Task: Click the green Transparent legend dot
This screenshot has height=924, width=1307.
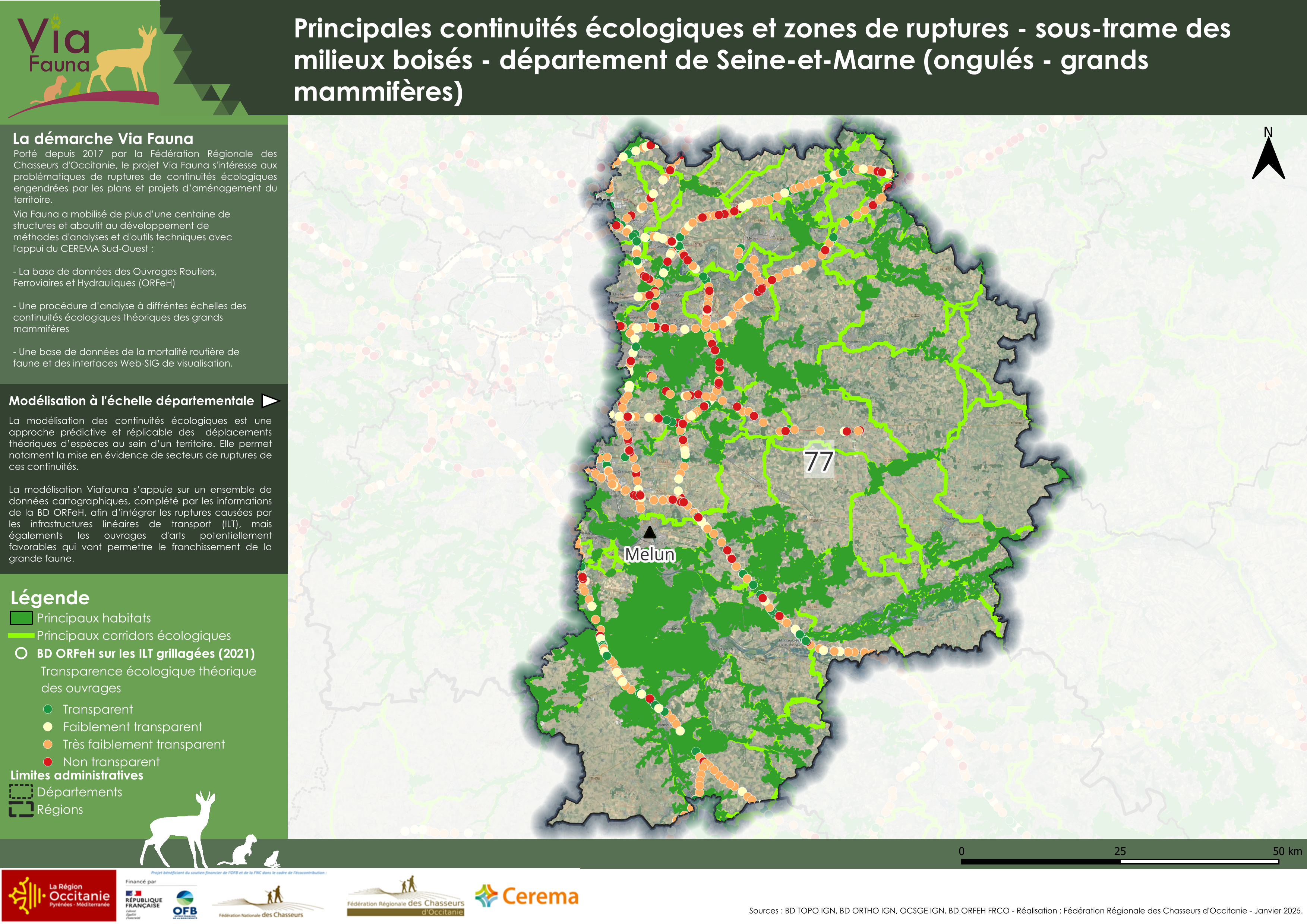Action: click(48, 709)
